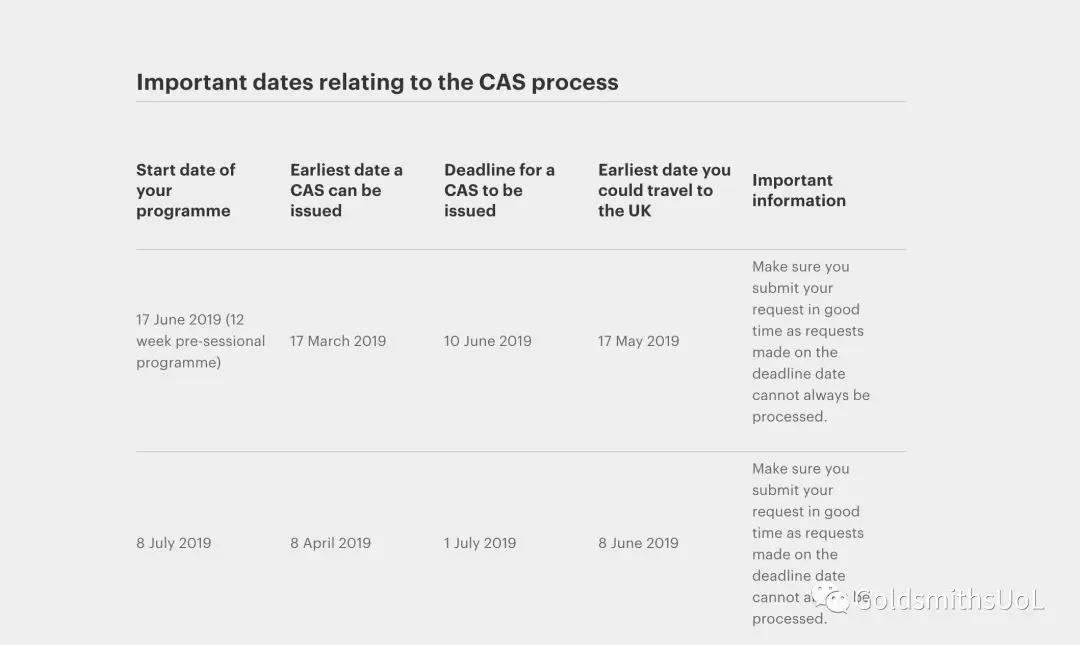The width and height of the screenshot is (1080, 645).
Task: Select the 'Earliest date a CAS can be issued' header
Action: 346,190
